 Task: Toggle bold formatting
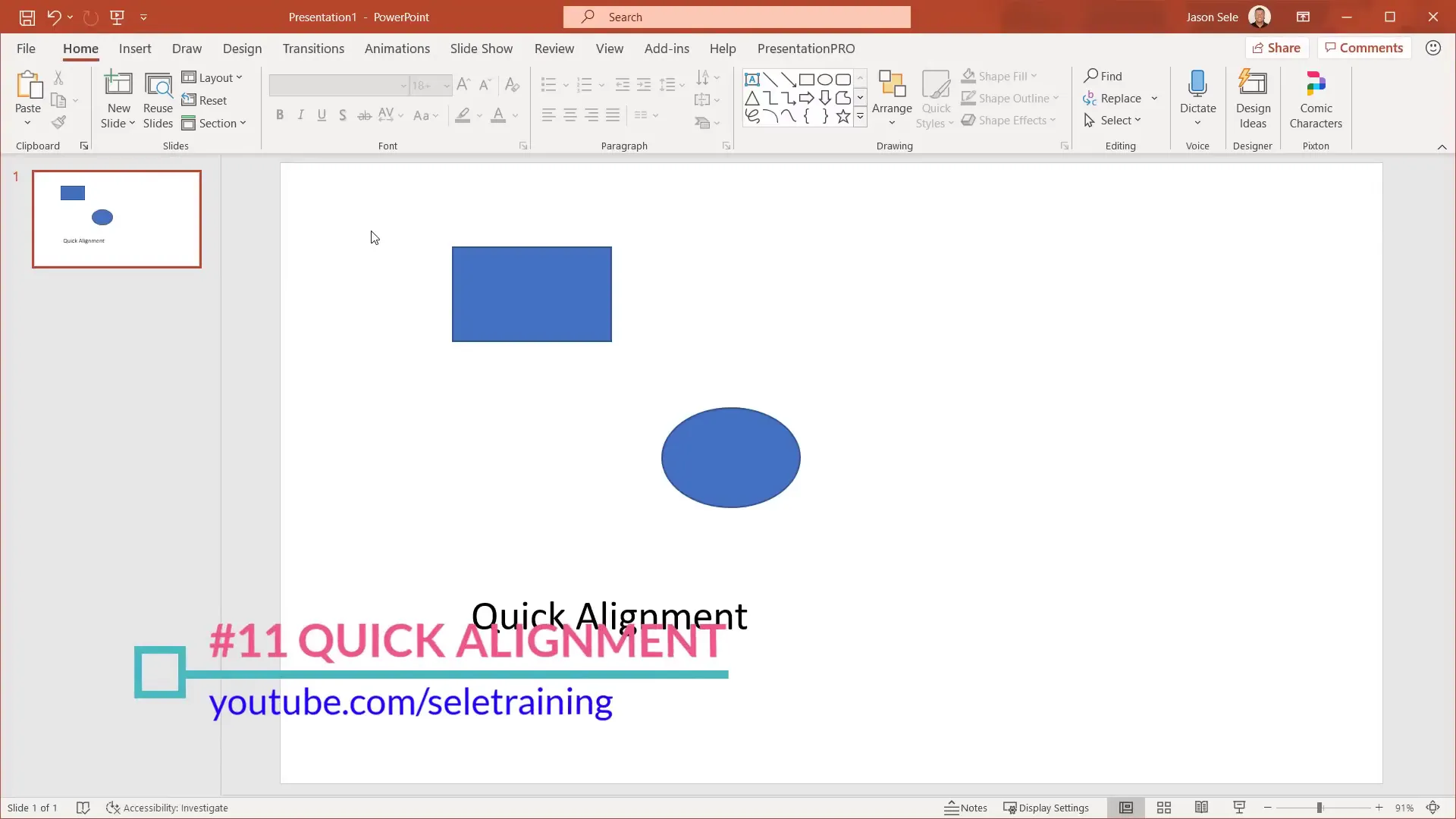pyautogui.click(x=280, y=115)
